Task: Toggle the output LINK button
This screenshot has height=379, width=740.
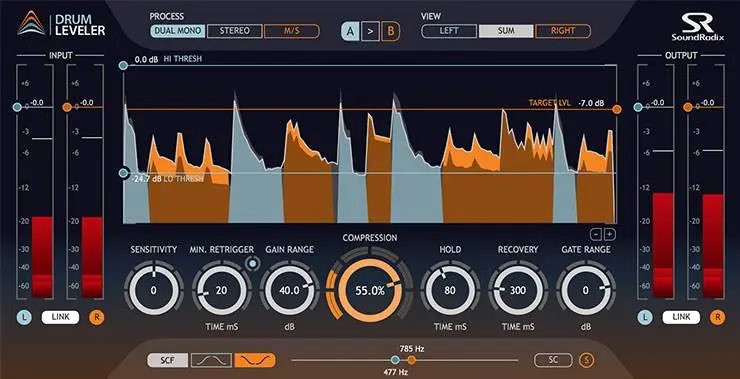Action: pos(681,318)
